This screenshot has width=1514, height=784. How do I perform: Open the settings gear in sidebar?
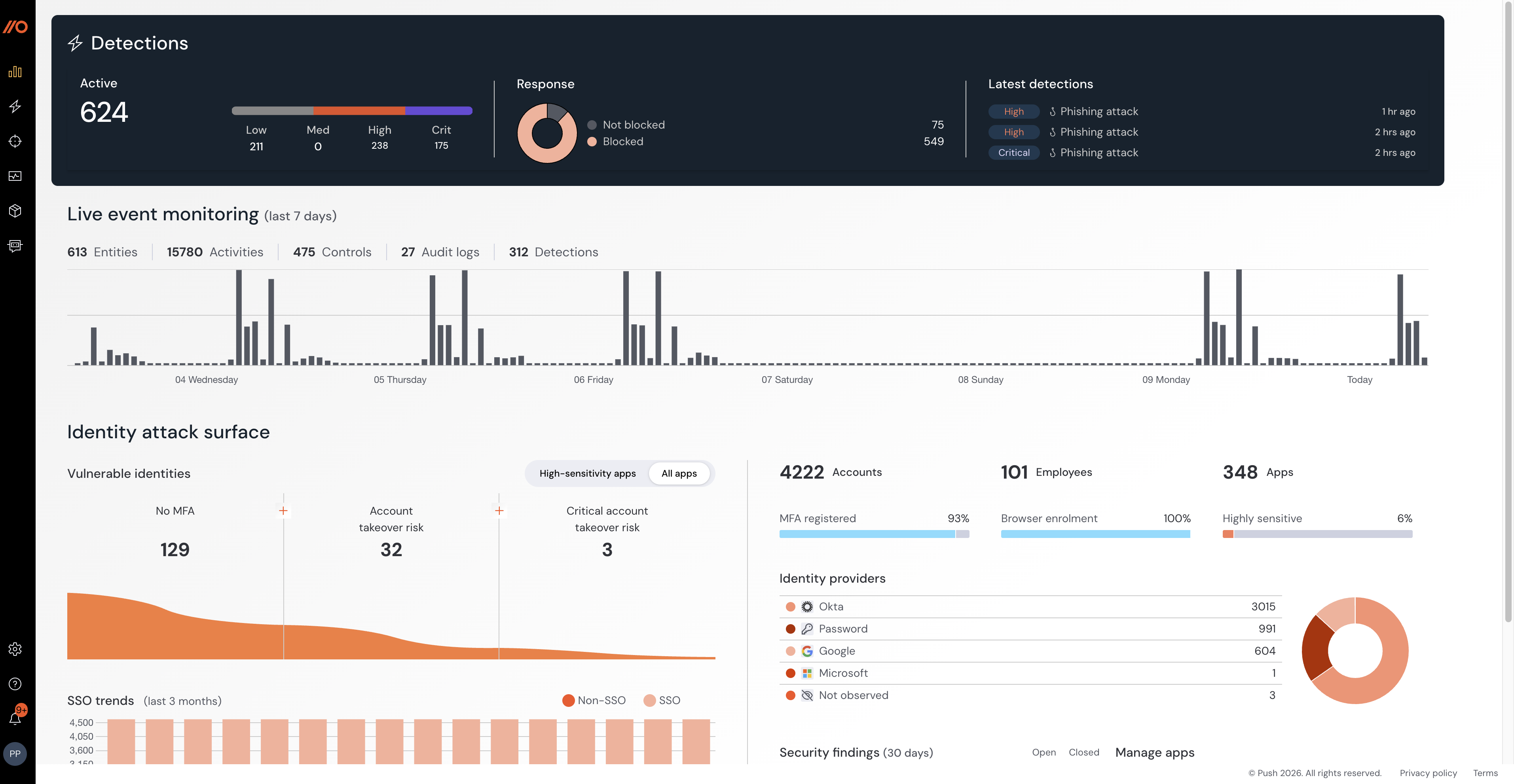(x=15, y=649)
